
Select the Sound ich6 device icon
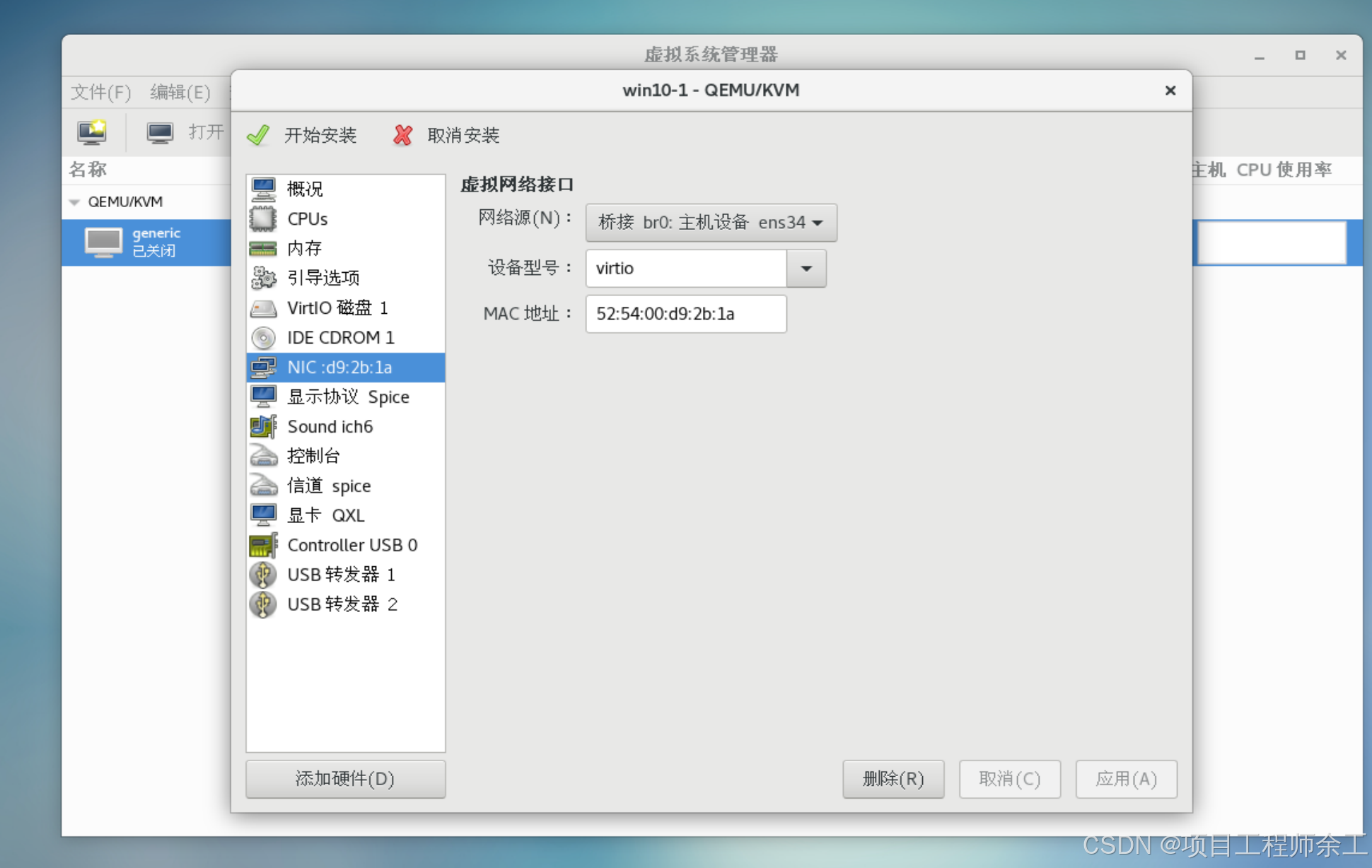coord(263,426)
